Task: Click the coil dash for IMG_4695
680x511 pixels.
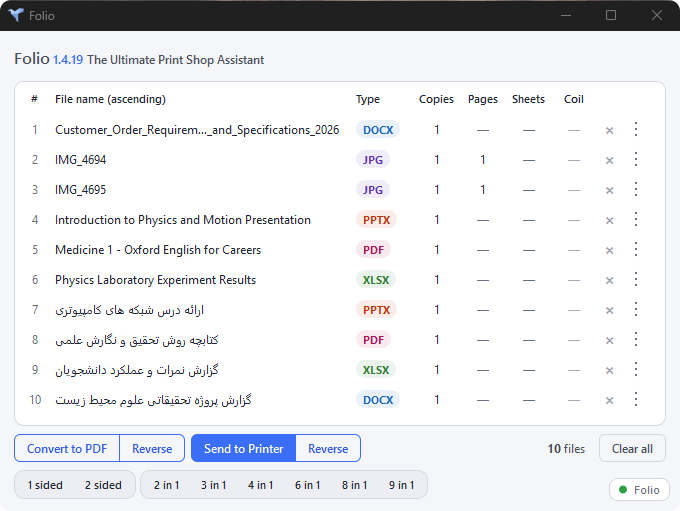Action: click(574, 190)
